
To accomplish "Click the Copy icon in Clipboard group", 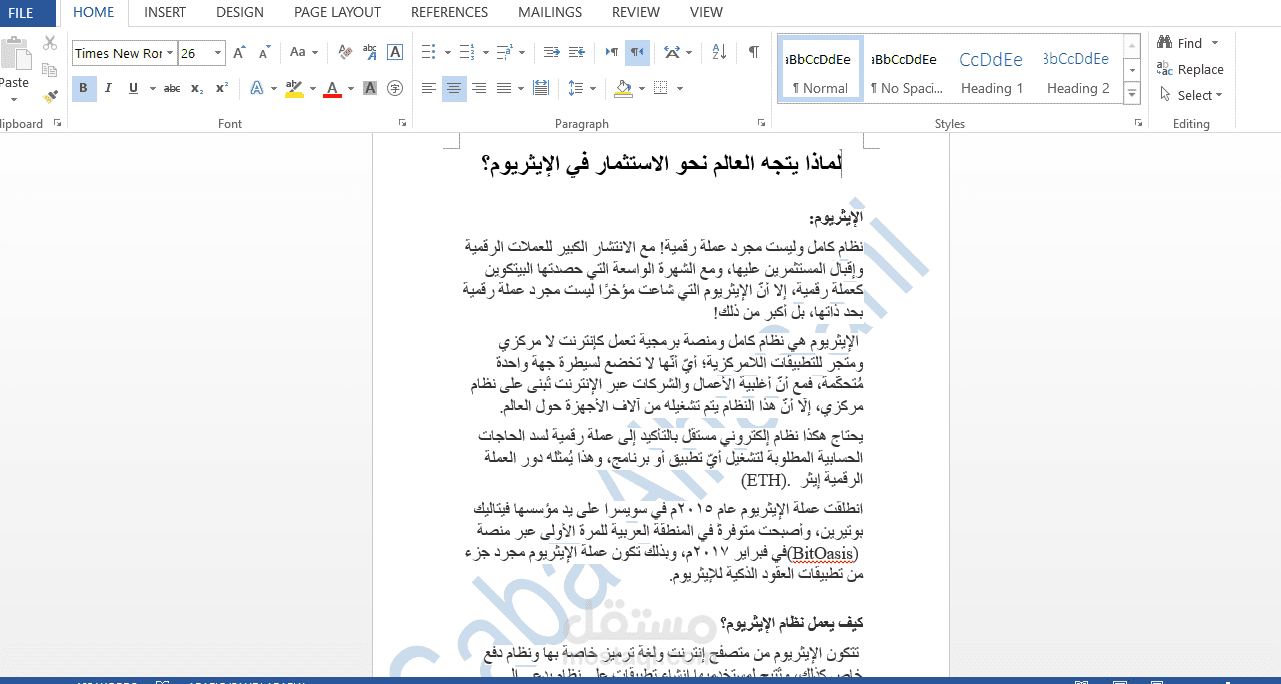I will tap(50, 70).
